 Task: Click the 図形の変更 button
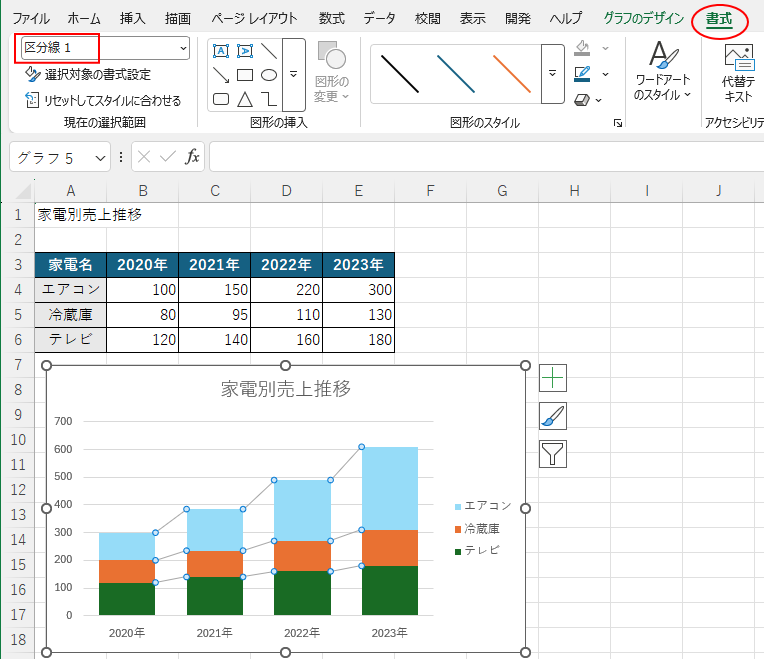click(332, 72)
